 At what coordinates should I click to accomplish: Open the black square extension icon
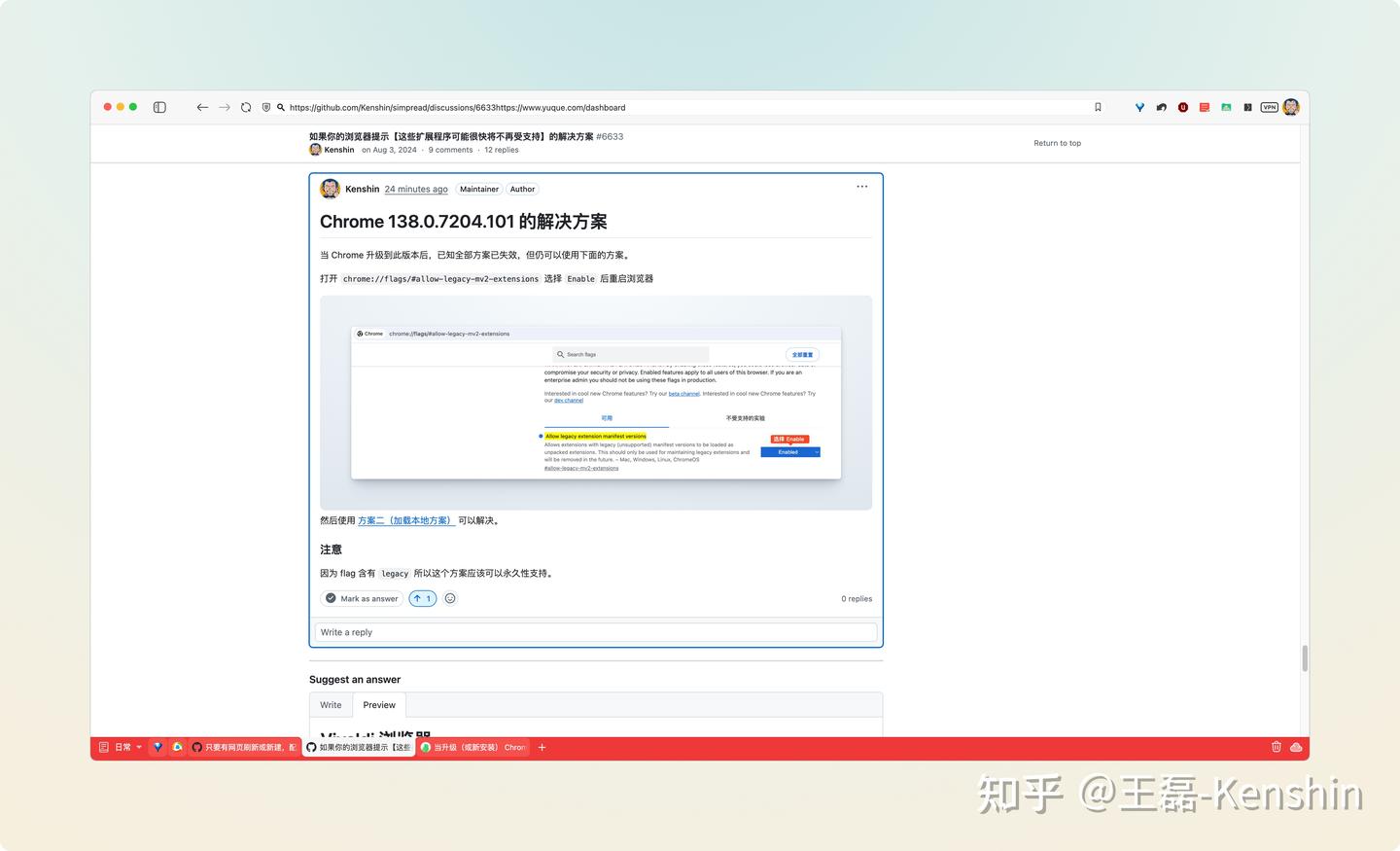(x=1247, y=107)
